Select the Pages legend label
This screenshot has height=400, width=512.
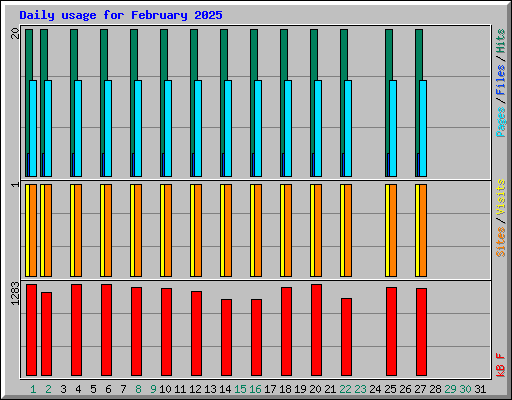[x=500, y=122]
